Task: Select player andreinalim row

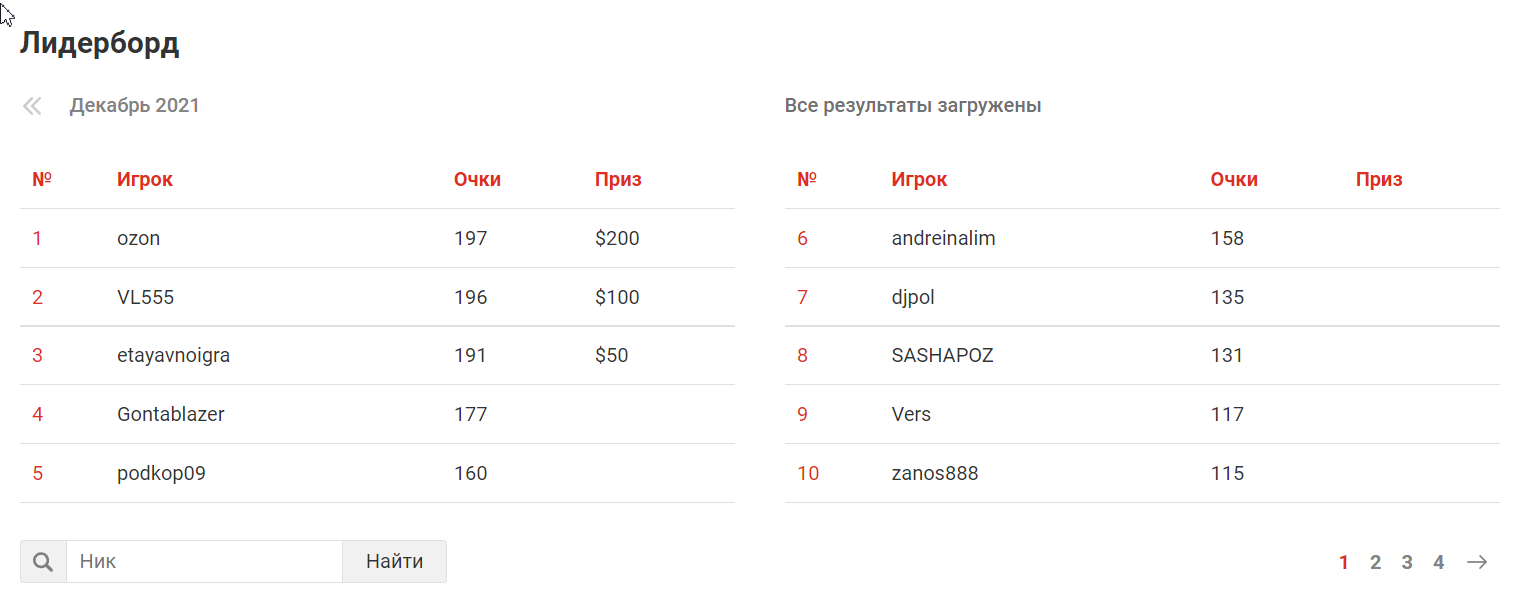Action: point(1142,238)
